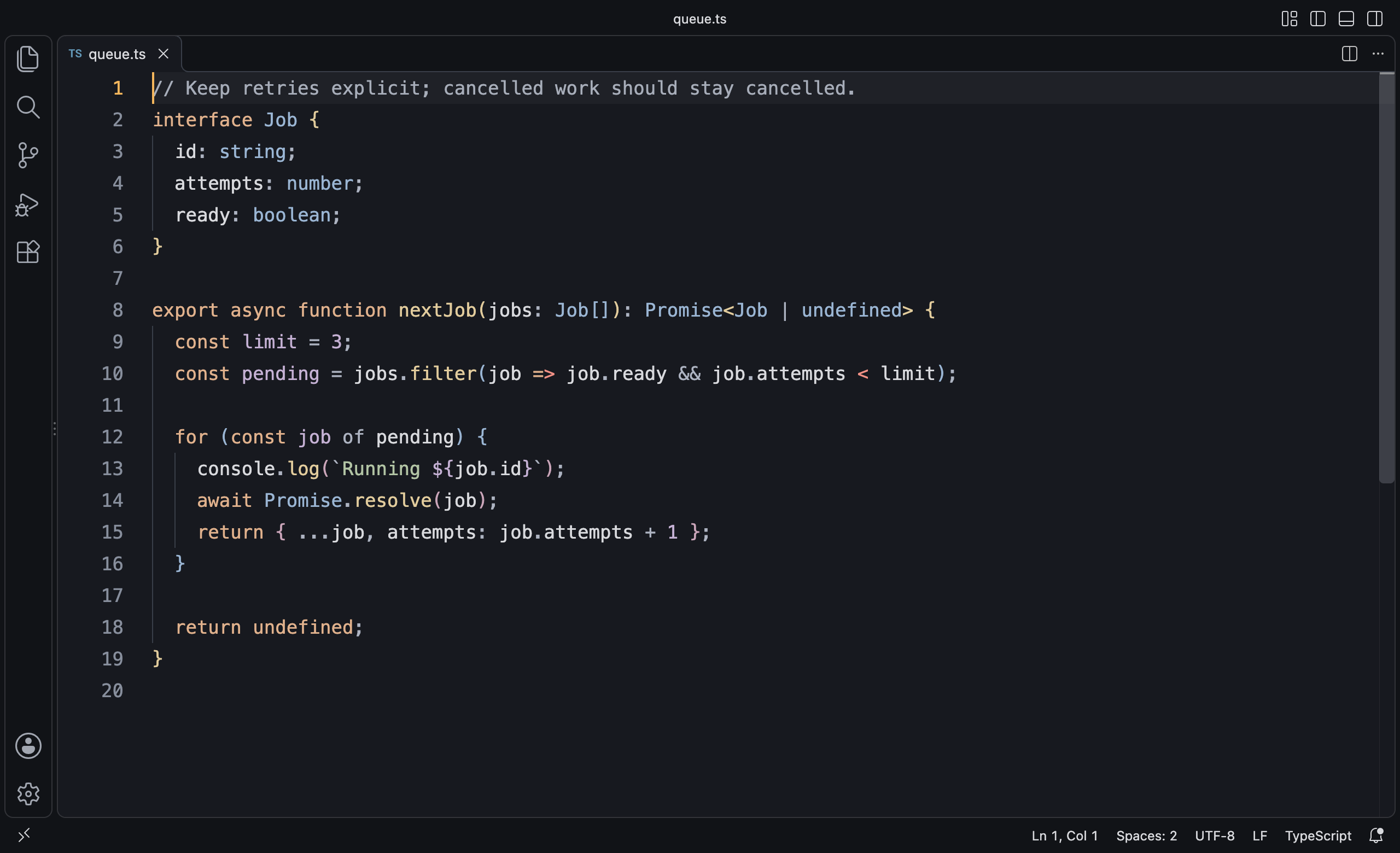Open the Source Control view

click(28, 155)
